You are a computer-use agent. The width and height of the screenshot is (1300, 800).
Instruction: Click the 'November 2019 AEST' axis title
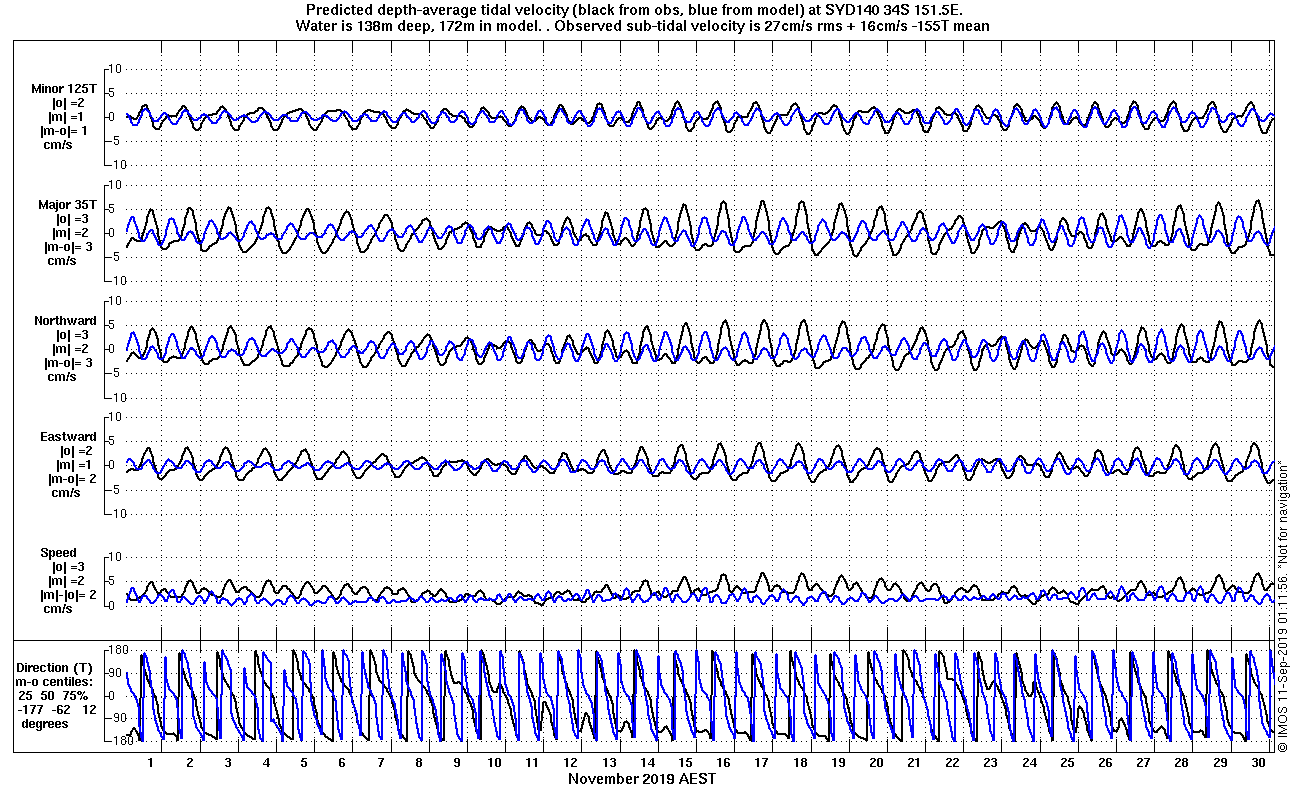pos(642,778)
